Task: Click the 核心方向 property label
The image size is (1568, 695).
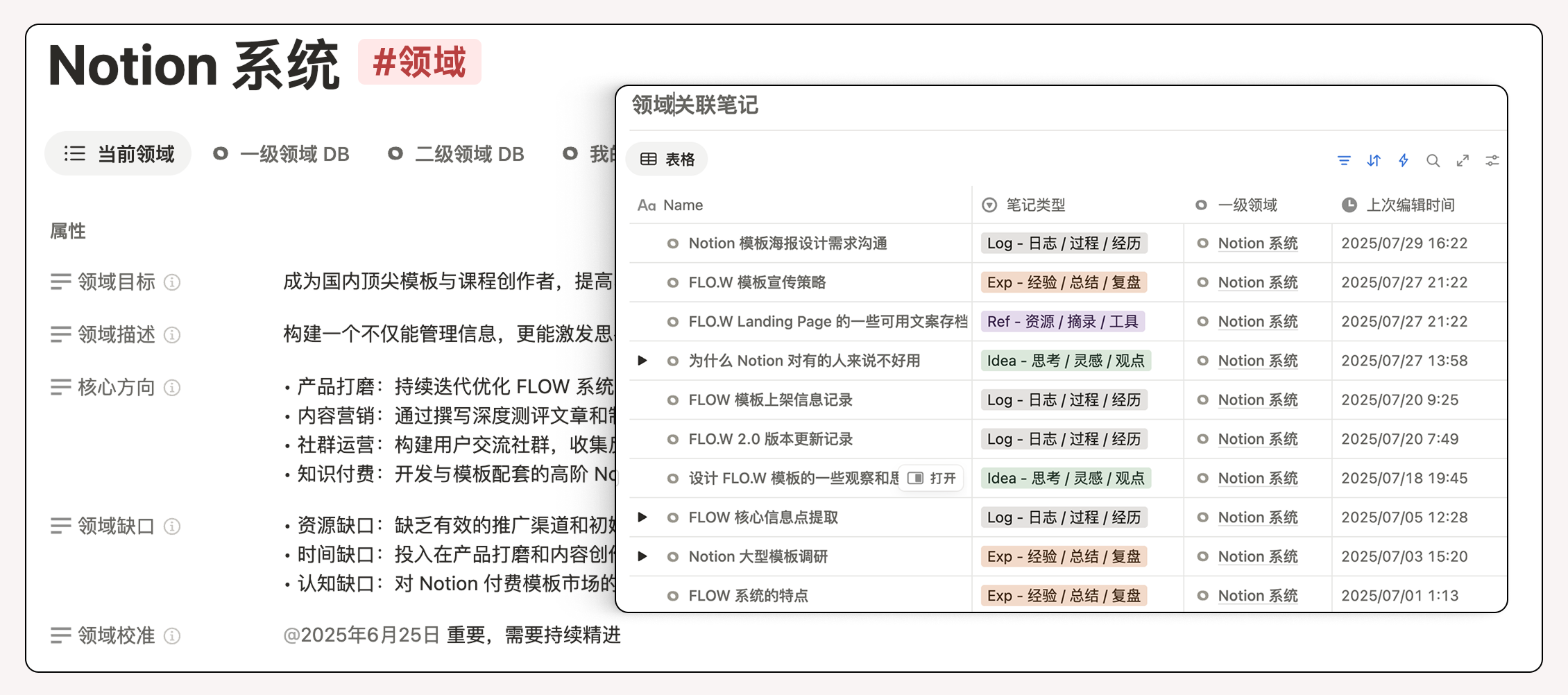Action: coord(117,388)
